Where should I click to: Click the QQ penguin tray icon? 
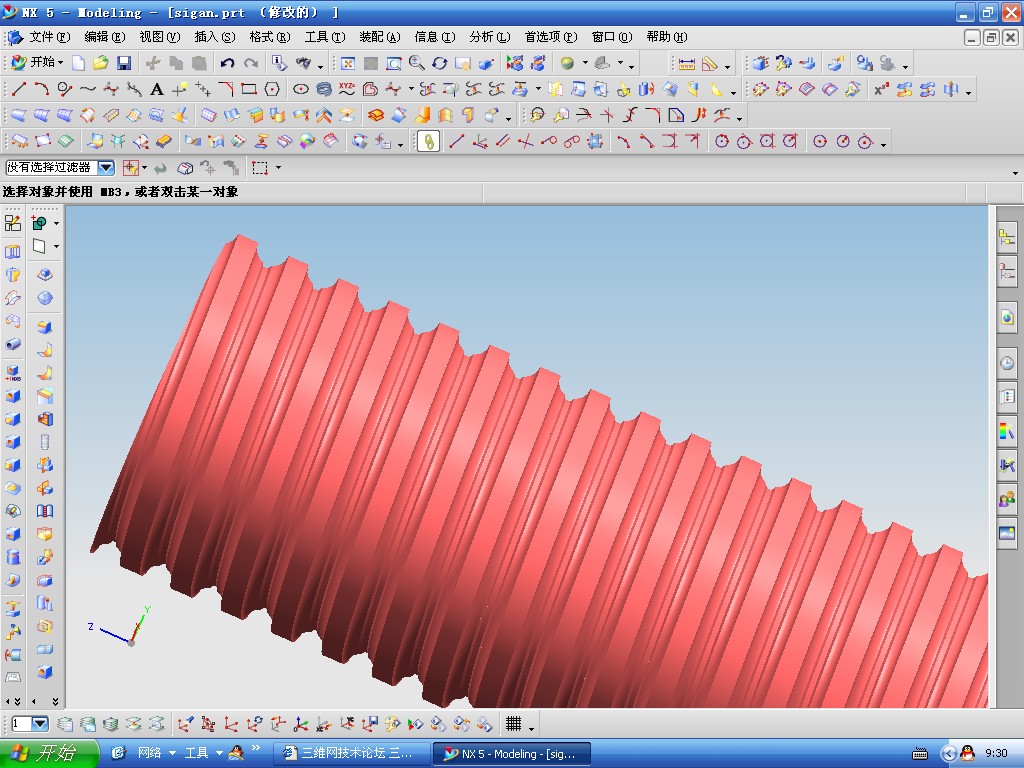pos(968,753)
